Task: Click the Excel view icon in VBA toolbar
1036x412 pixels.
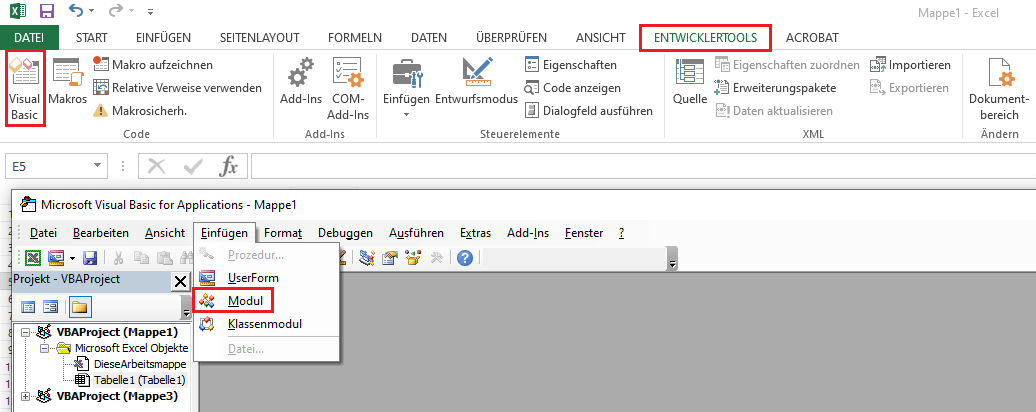Action: pos(33,259)
